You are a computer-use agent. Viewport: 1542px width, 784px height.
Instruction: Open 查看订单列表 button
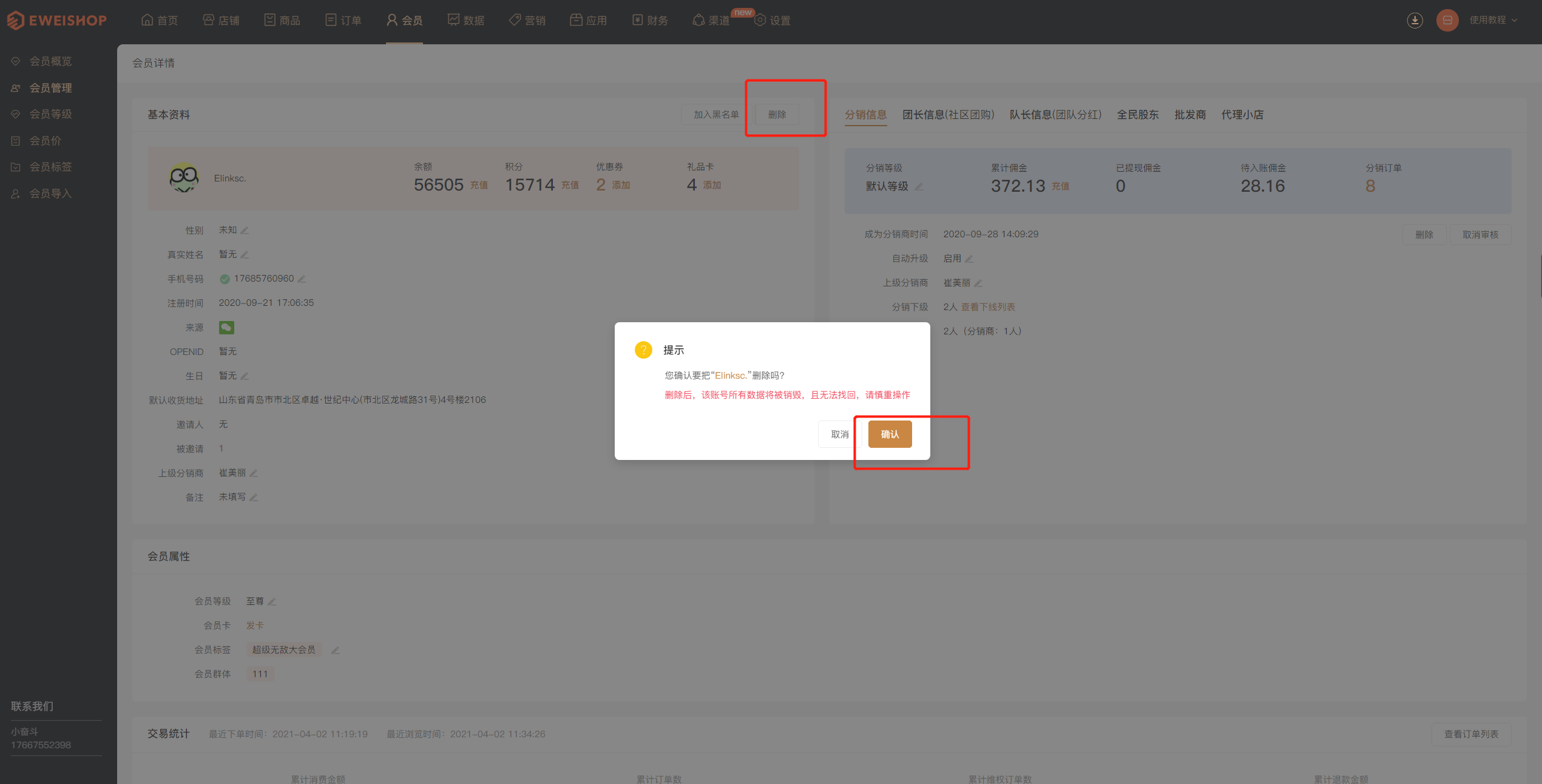click(x=1471, y=734)
